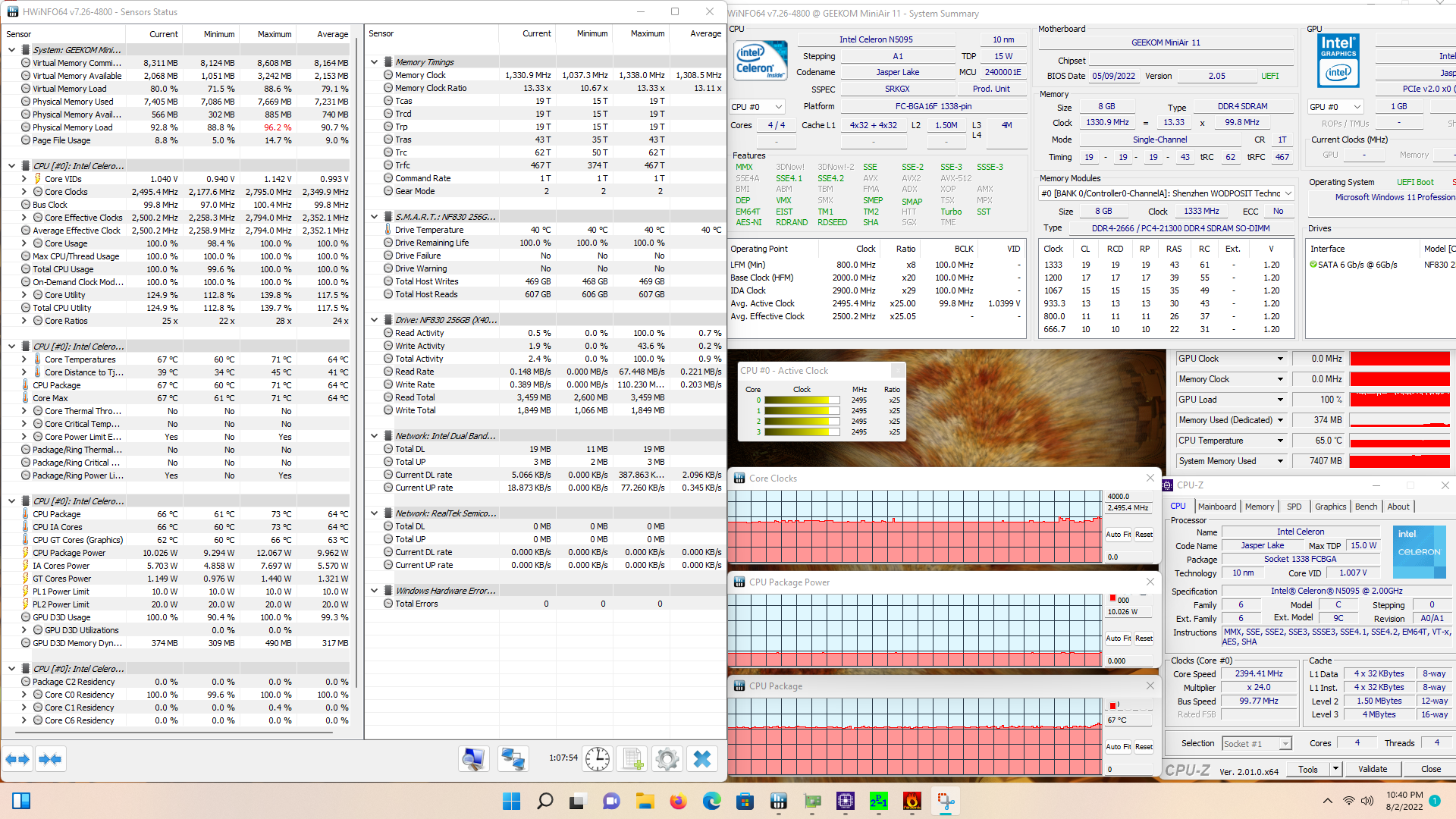
Task: Click the Close button in CPU-Z
Action: (x=1431, y=769)
